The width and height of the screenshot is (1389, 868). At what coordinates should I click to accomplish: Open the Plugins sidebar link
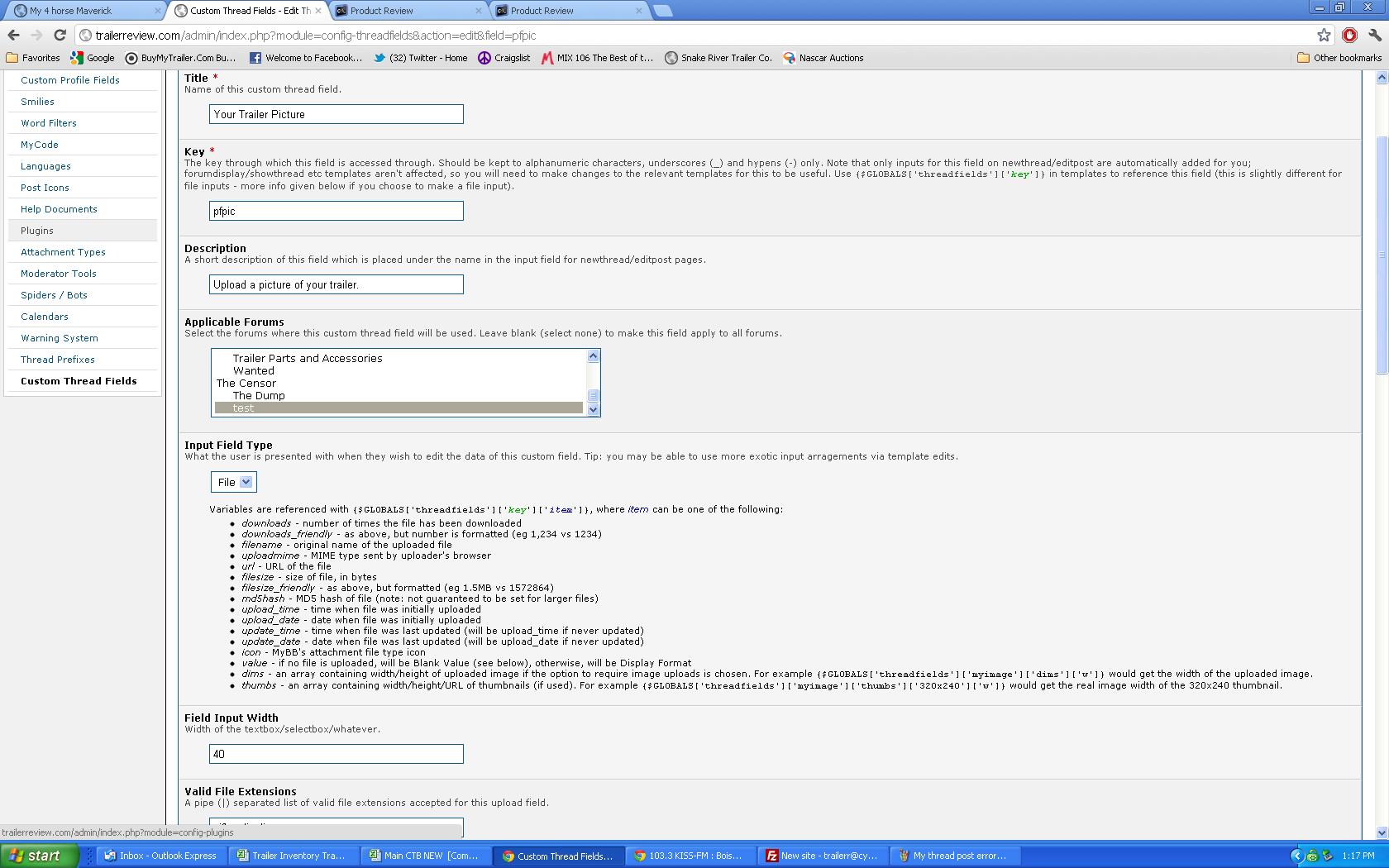37,231
